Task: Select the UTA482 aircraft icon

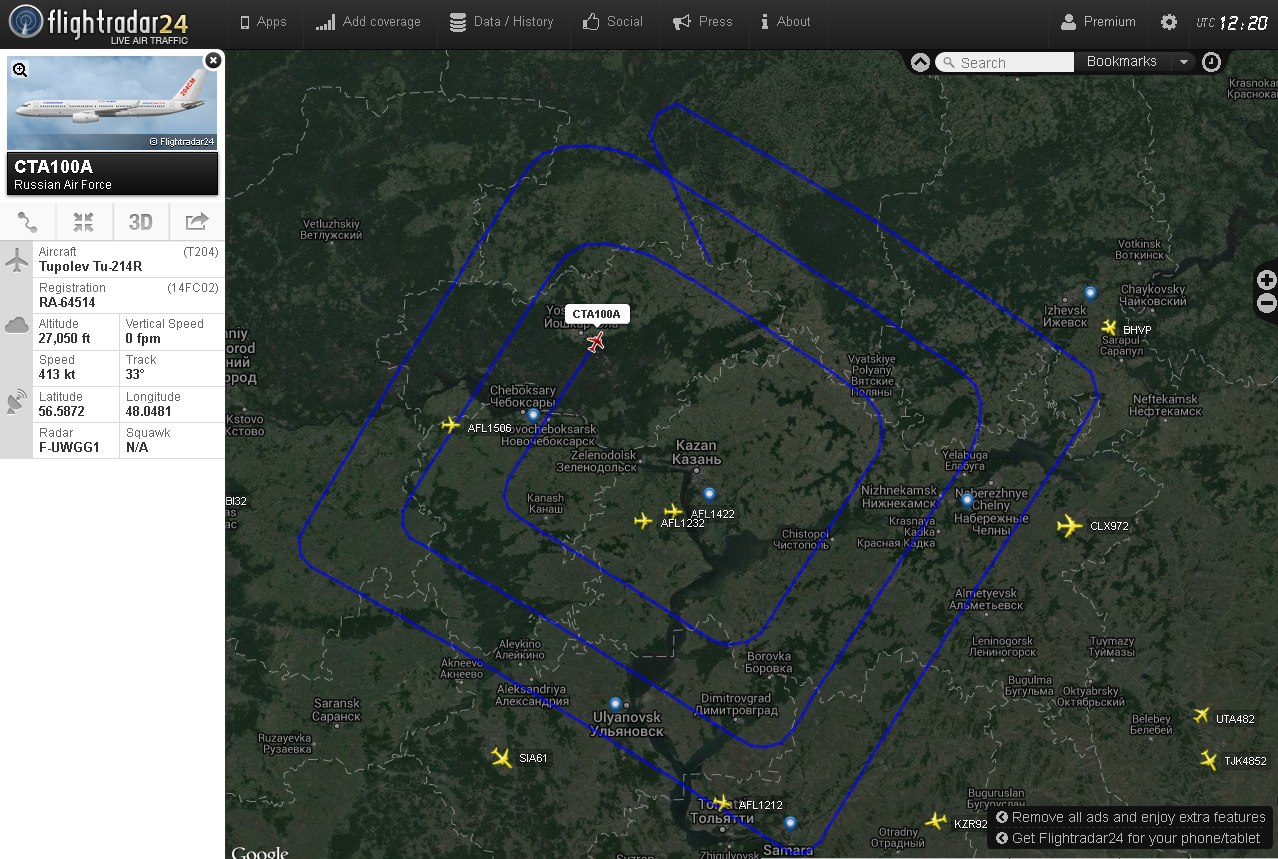Action: click(1201, 716)
